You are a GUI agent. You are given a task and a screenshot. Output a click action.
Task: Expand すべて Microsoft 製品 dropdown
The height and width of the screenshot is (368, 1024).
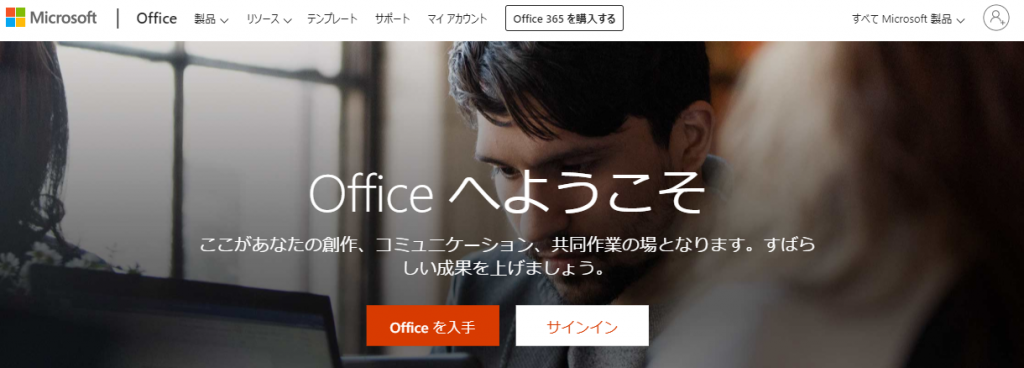click(x=908, y=19)
